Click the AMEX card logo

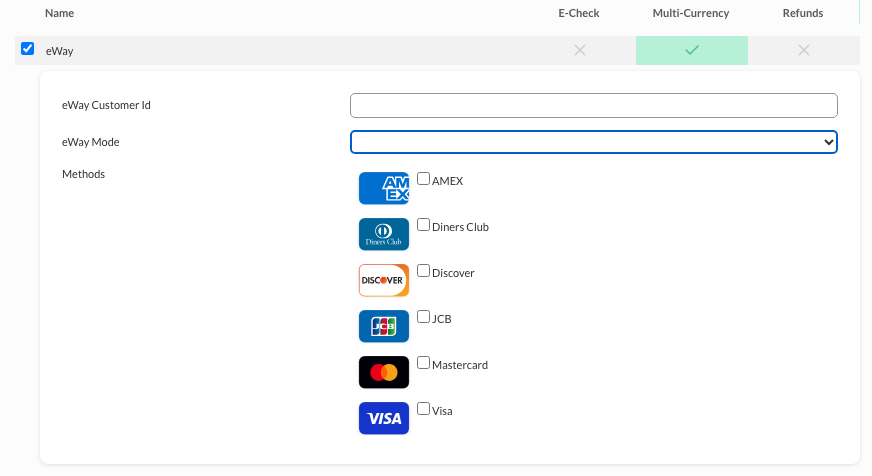pos(384,188)
